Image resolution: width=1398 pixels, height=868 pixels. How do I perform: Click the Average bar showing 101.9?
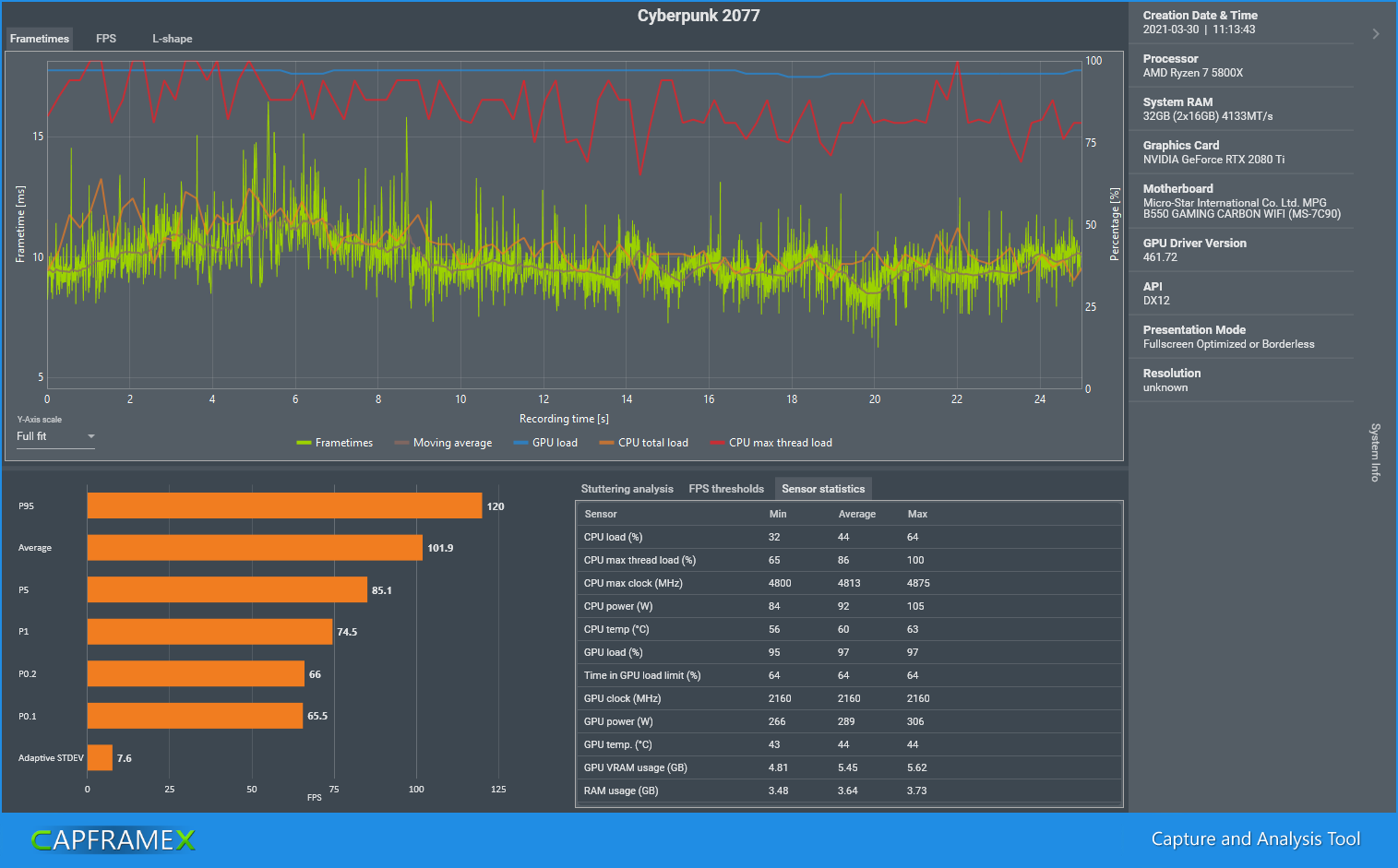click(255, 548)
